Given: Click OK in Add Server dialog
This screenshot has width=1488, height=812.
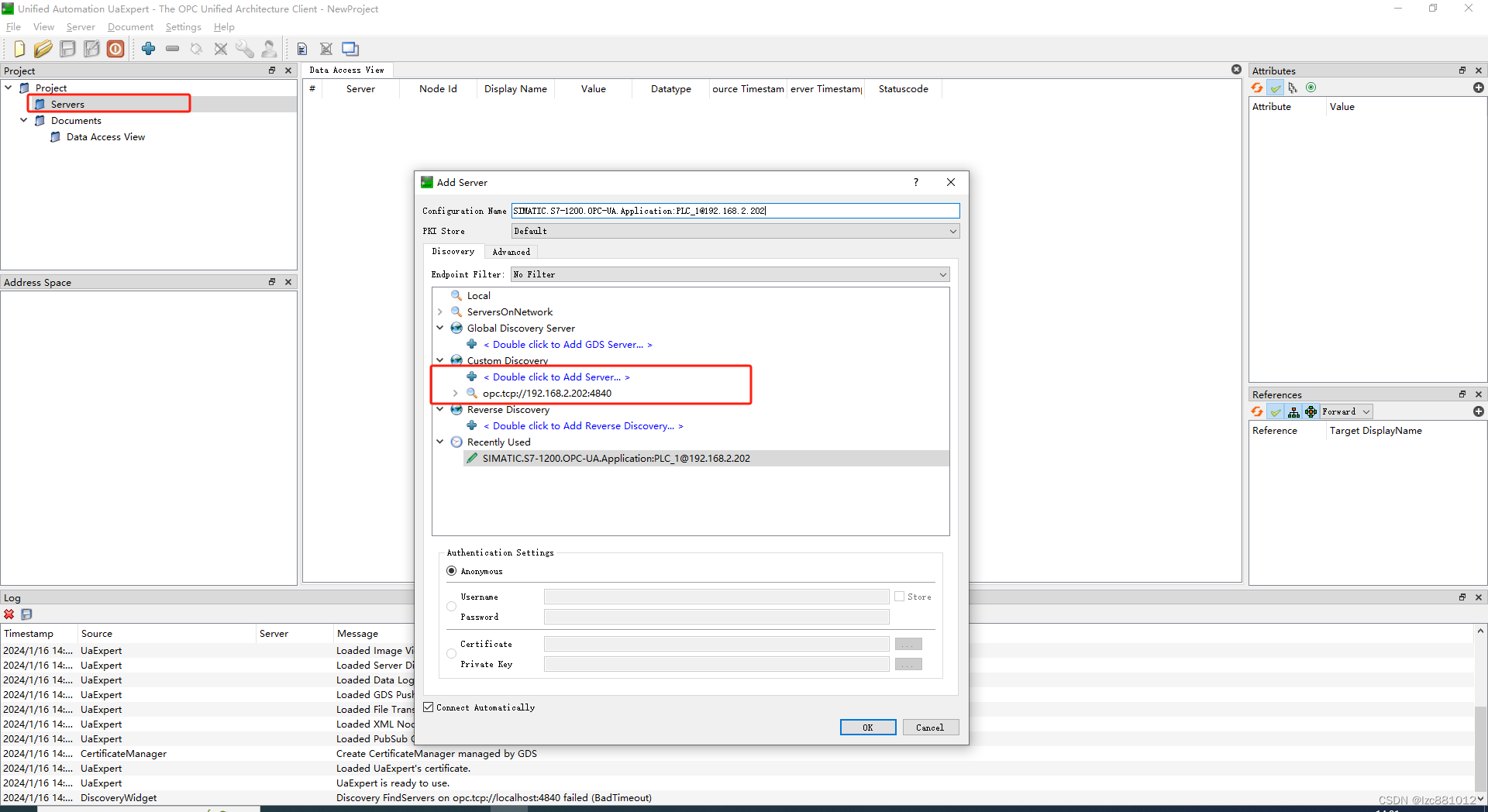Looking at the screenshot, I should point(868,728).
